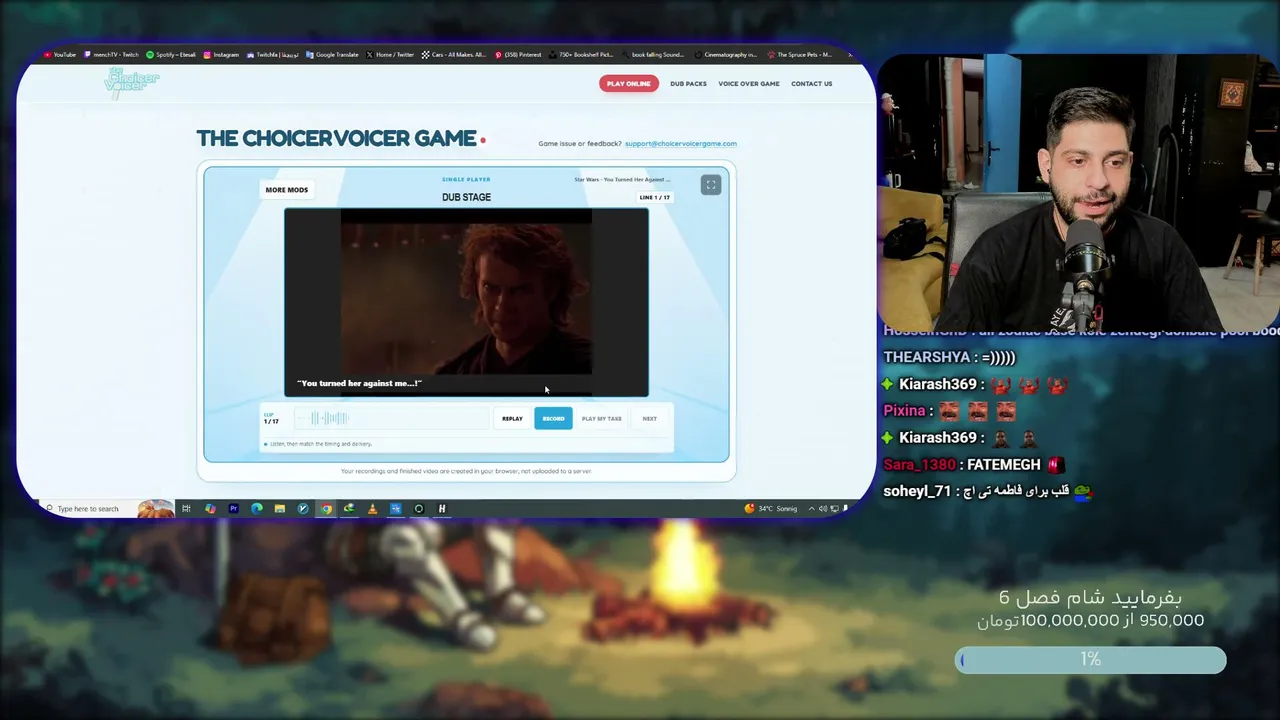
Task: Click the Single Player mode label
Action: pyautogui.click(x=466, y=179)
